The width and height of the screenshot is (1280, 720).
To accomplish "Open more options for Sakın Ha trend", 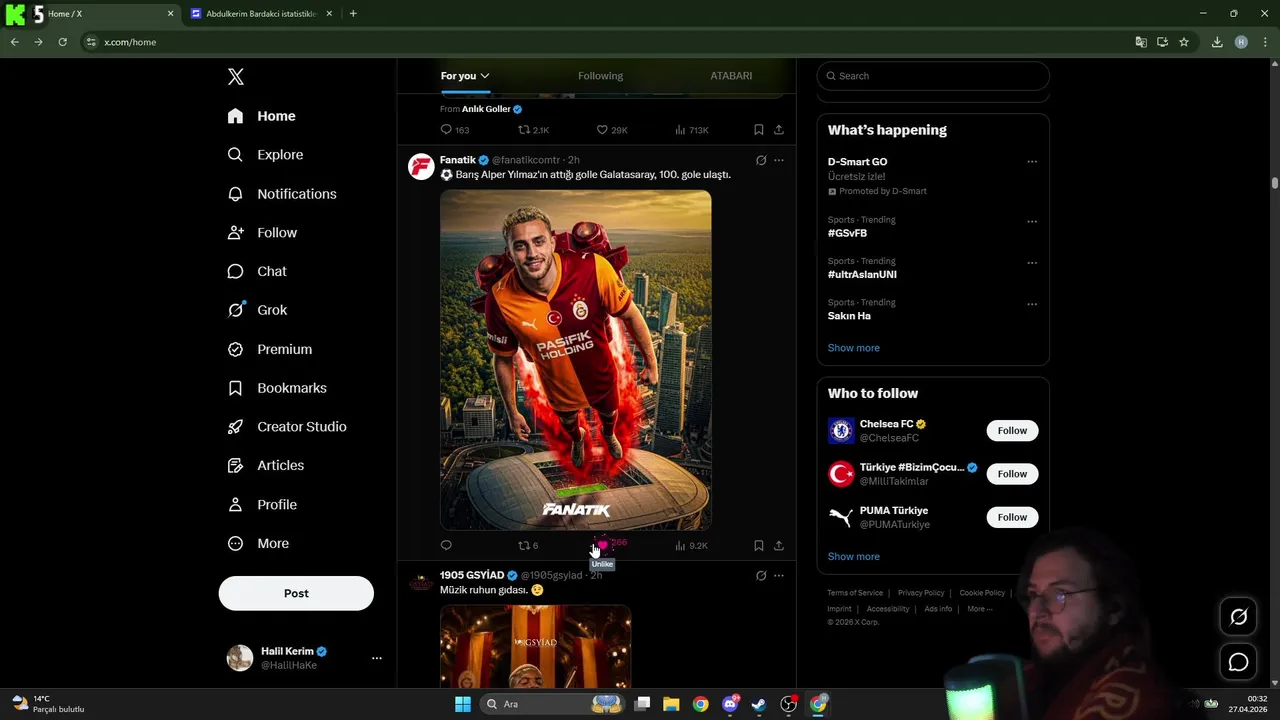I will coord(1032,304).
